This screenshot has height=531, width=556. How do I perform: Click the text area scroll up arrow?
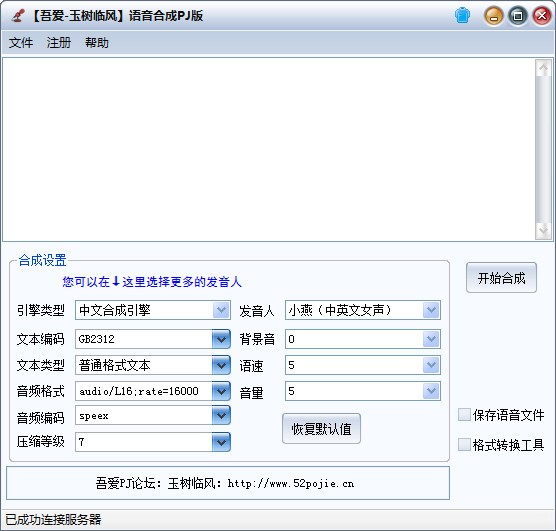543,68
